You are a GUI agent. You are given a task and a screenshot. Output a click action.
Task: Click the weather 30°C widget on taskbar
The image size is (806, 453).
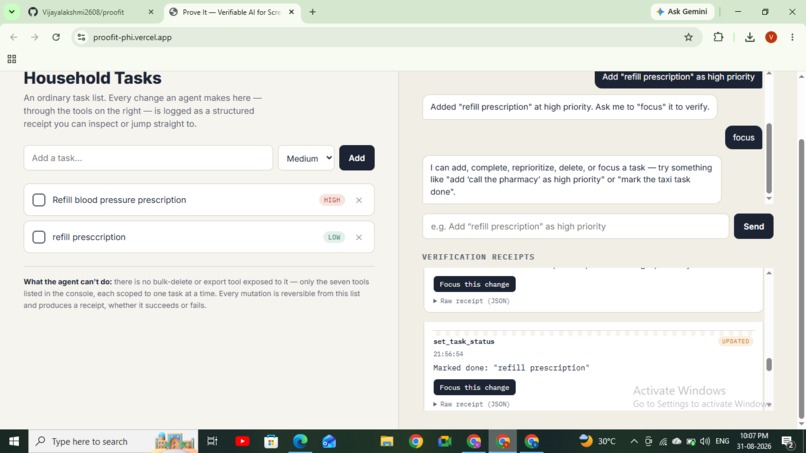597,441
